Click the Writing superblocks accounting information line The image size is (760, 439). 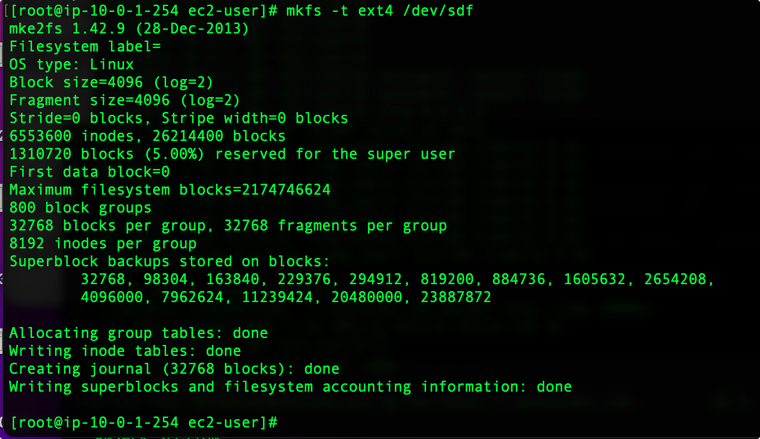(x=290, y=386)
